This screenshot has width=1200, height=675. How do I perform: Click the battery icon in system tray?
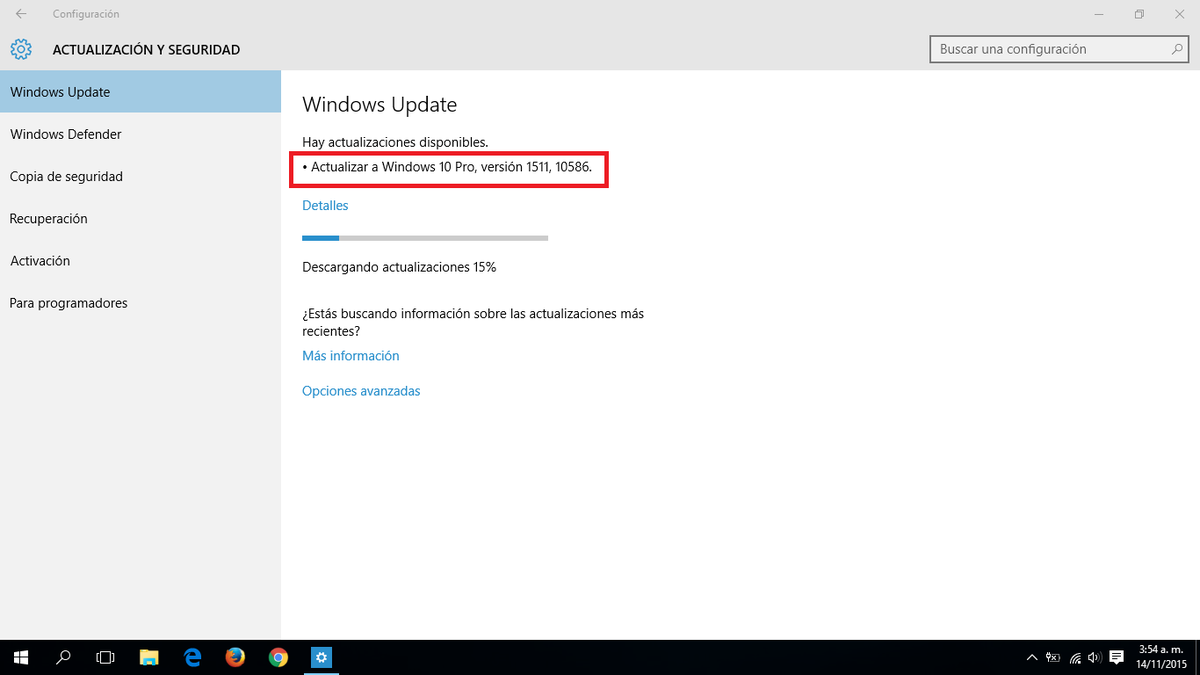point(1051,657)
